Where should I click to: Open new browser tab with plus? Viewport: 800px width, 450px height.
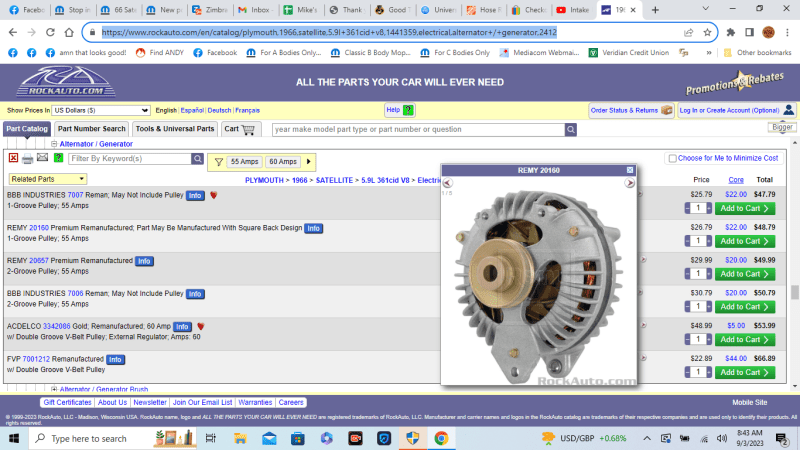coord(655,10)
